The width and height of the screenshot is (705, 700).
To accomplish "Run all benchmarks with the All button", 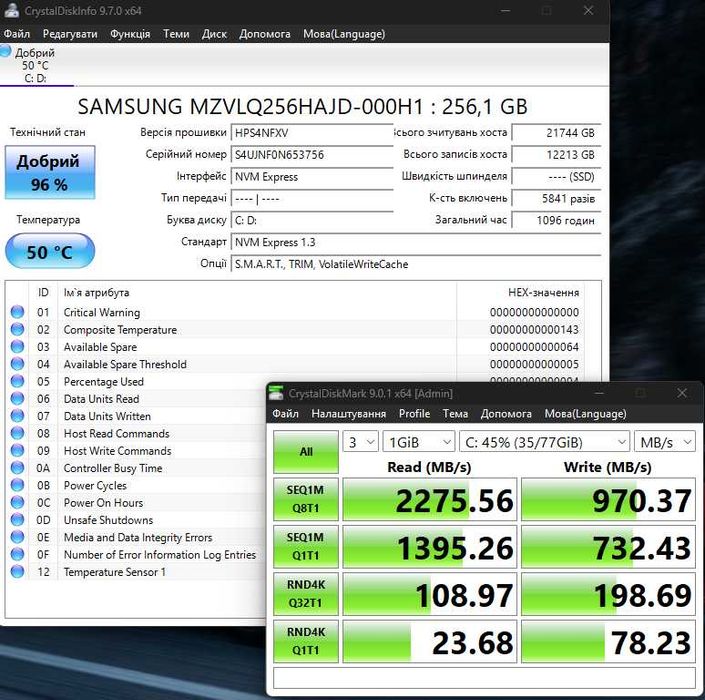I will coord(306,452).
